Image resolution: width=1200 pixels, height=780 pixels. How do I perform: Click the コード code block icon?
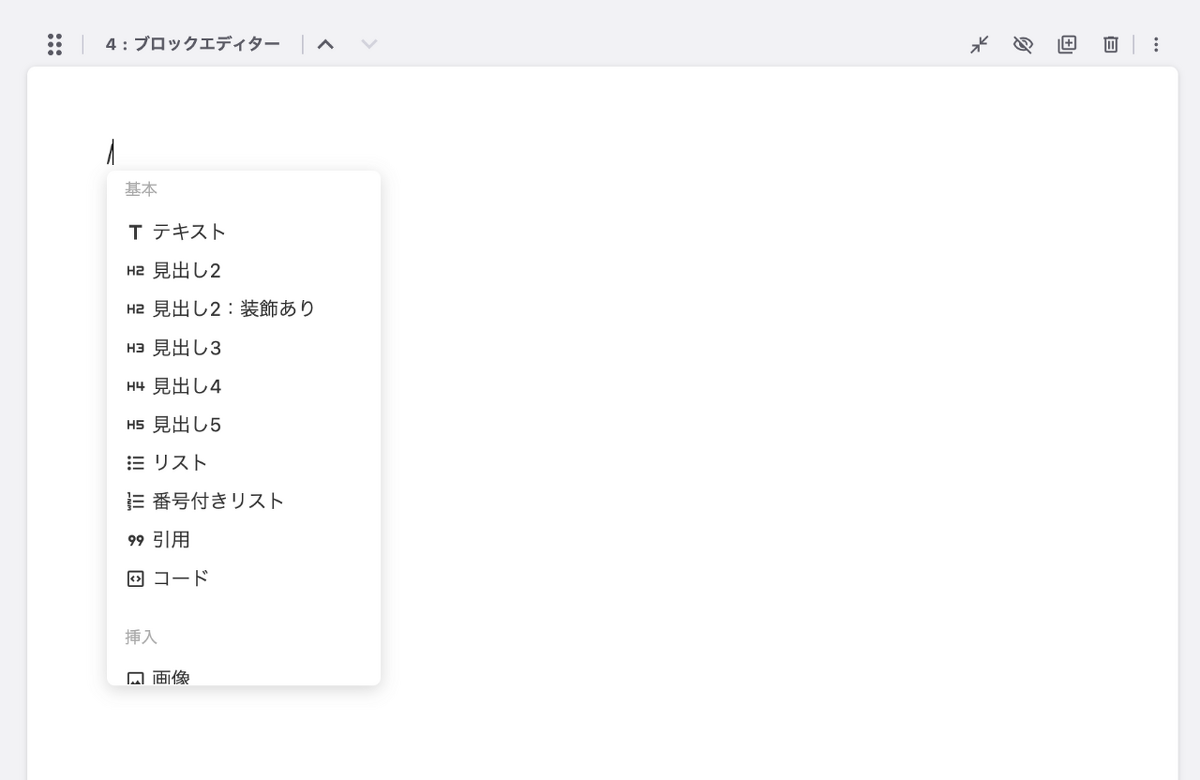click(x=133, y=578)
